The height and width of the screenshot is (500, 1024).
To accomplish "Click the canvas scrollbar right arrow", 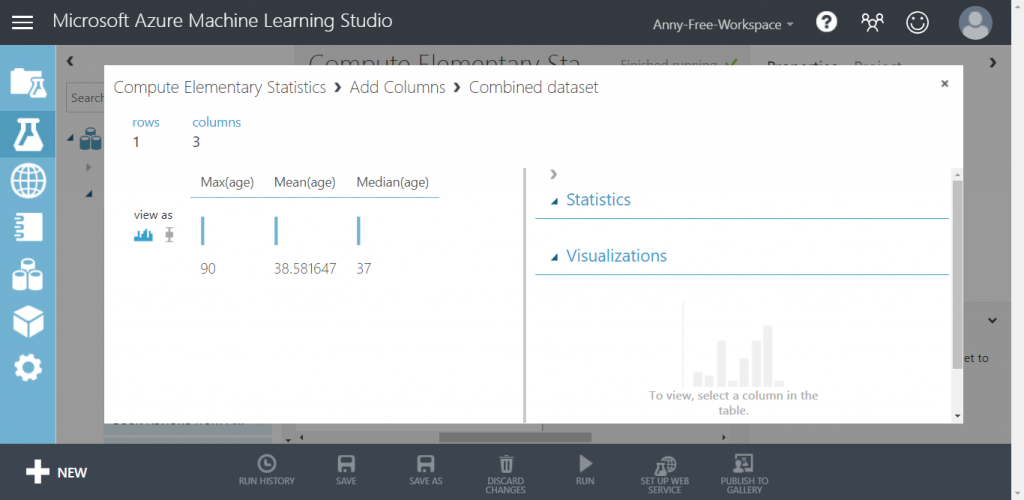I will tap(724, 437).
